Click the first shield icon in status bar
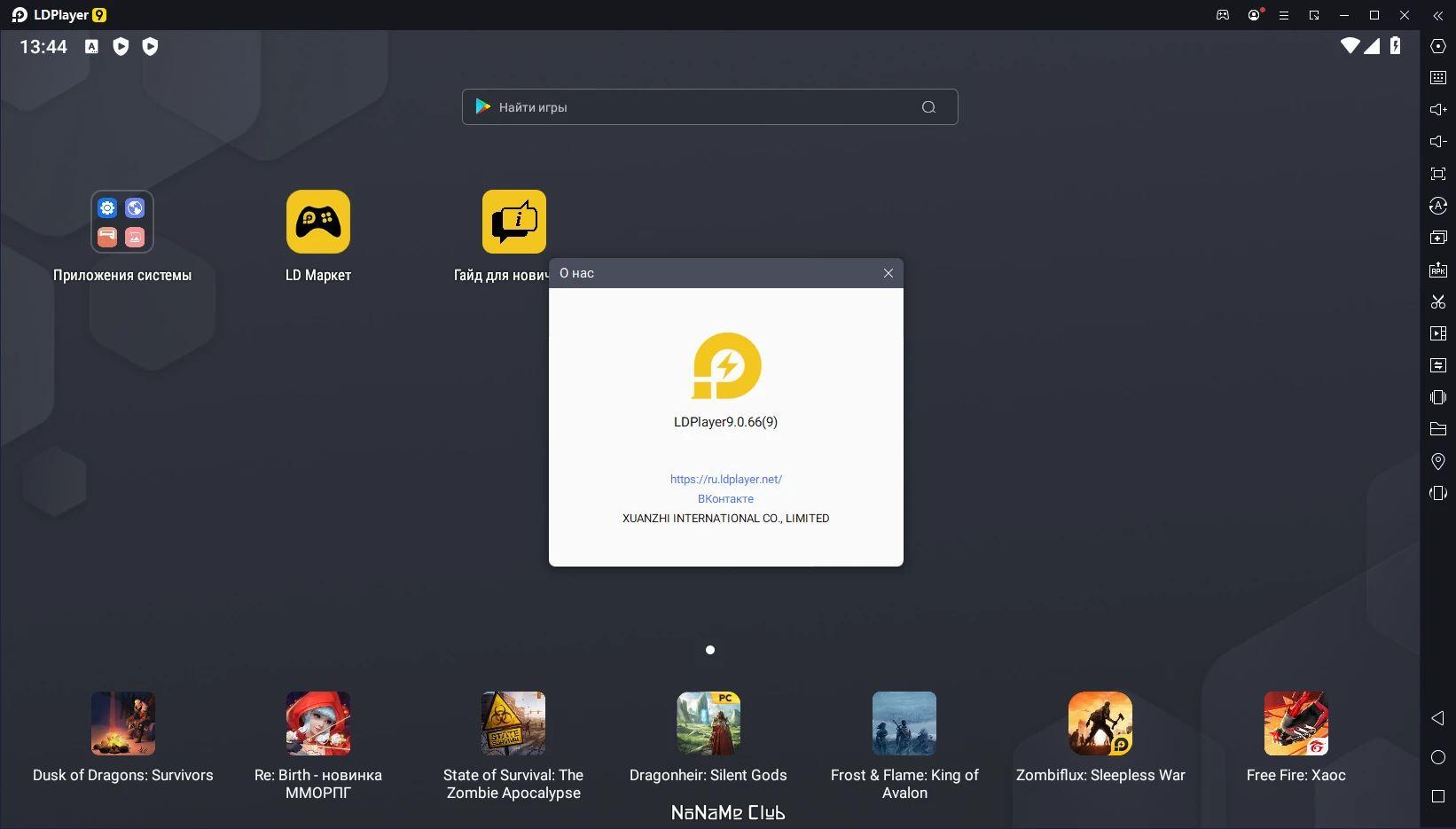Viewport: 1456px width, 829px height. [x=121, y=46]
